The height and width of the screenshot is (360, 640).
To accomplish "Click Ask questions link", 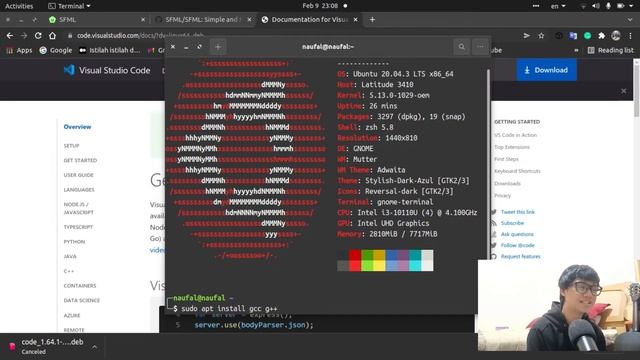I will tap(517, 234).
